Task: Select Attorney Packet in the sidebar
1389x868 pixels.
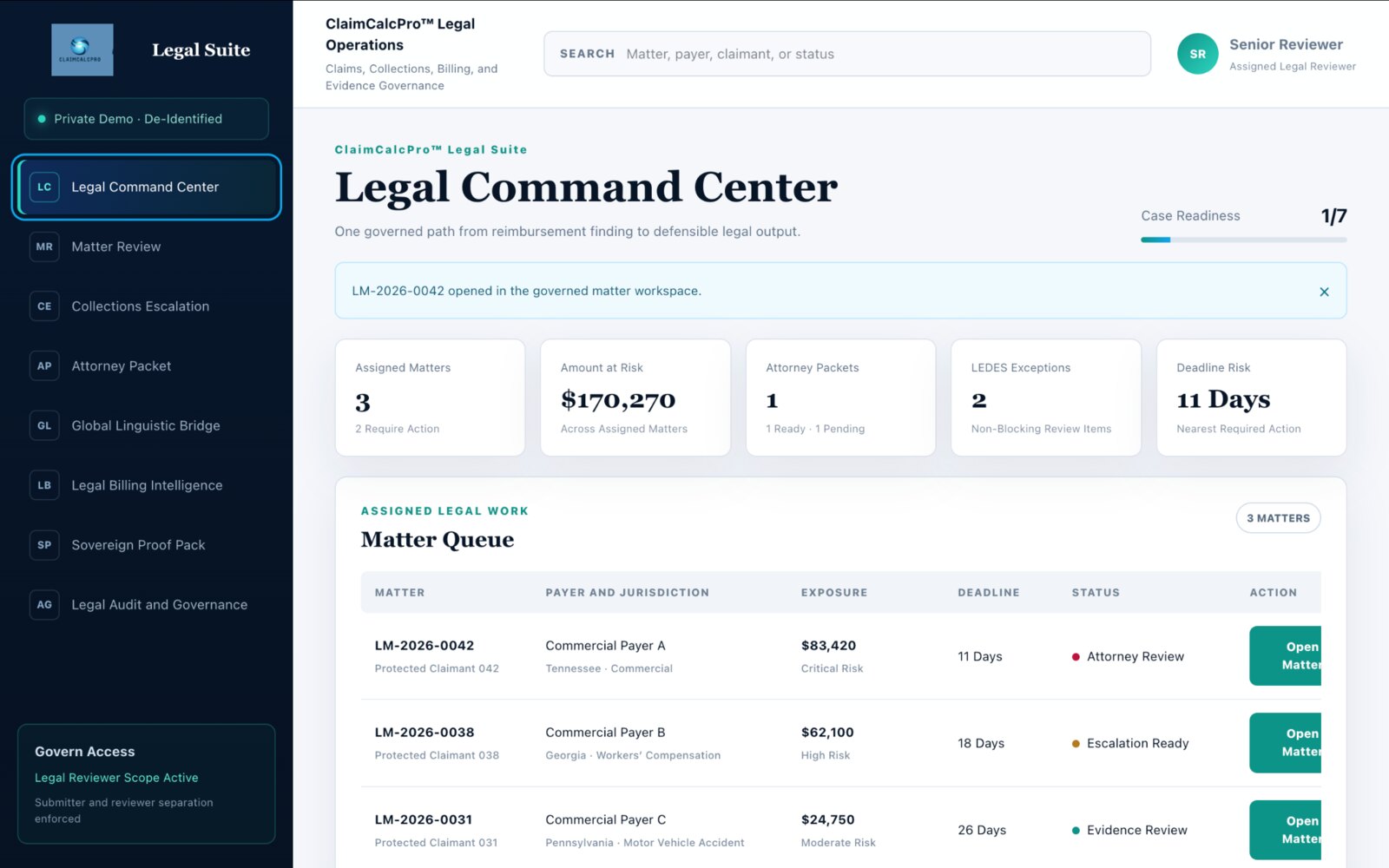Action: coord(146,366)
